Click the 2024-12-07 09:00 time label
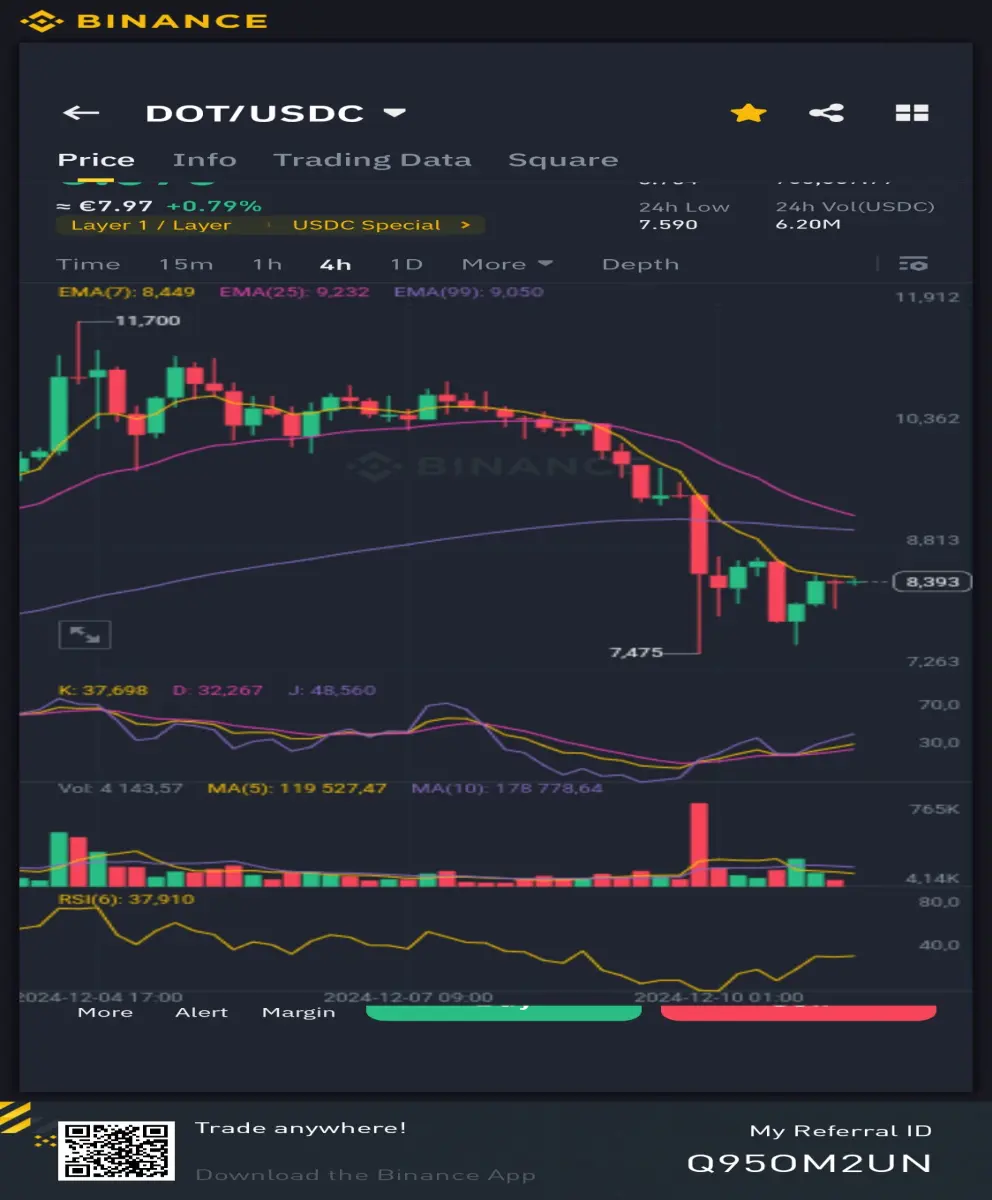 pyautogui.click(x=408, y=997)
